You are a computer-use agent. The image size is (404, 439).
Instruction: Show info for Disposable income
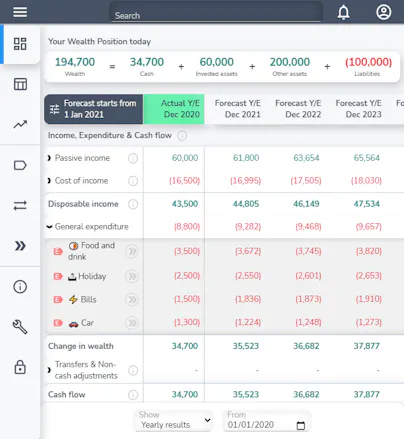point(133,204)
